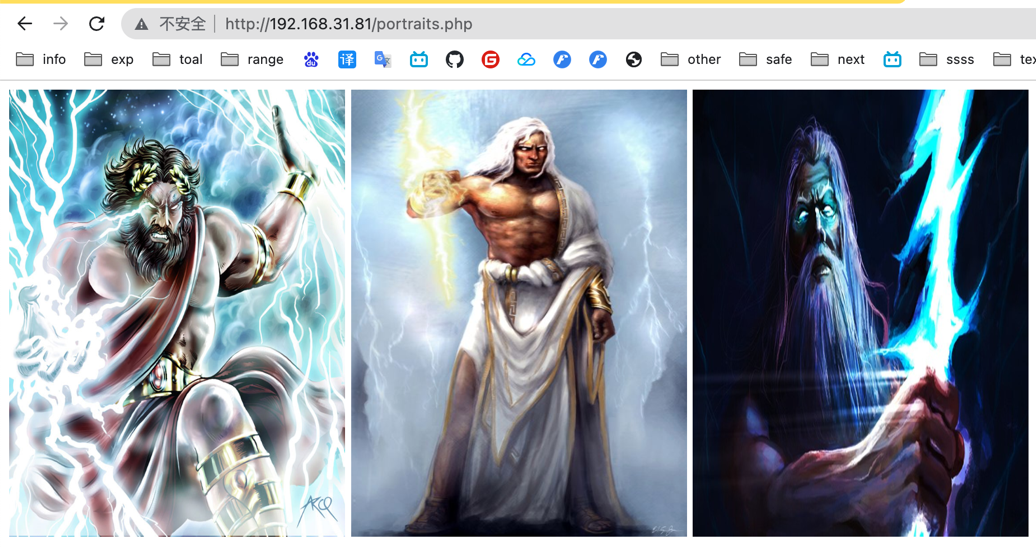The height and width of the screenshot is (547, 1036).
Task: Open the safe bookmarks folder
Action: [x=766, y=60]
